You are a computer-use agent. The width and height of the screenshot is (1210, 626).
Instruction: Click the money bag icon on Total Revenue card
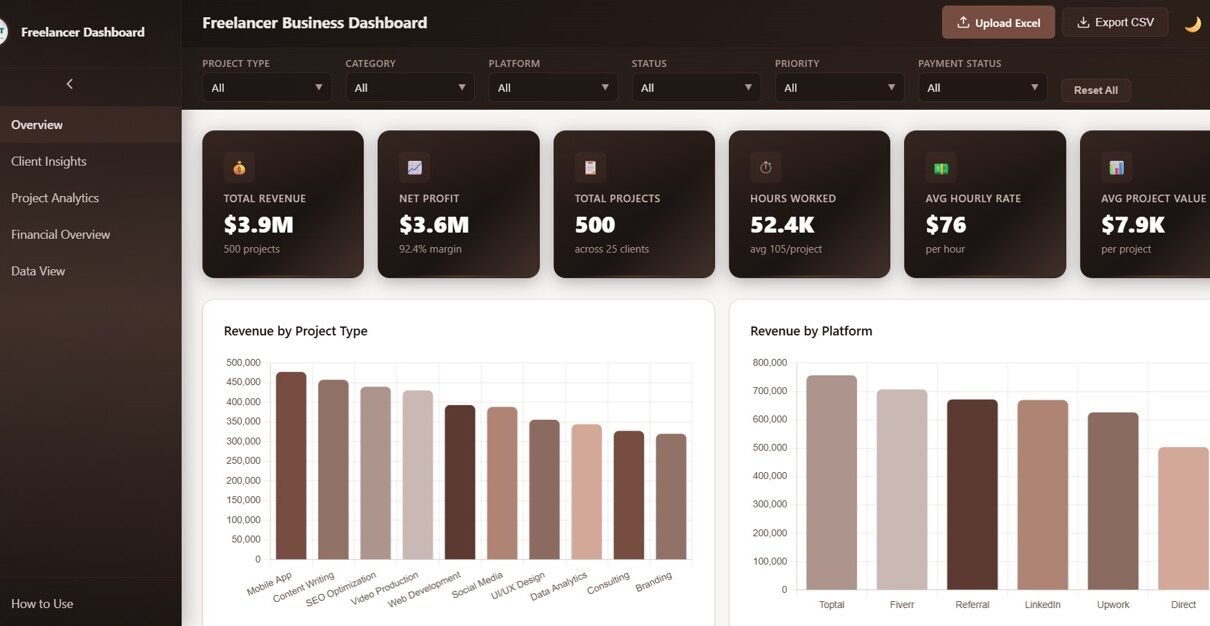[x=239, y=168]
